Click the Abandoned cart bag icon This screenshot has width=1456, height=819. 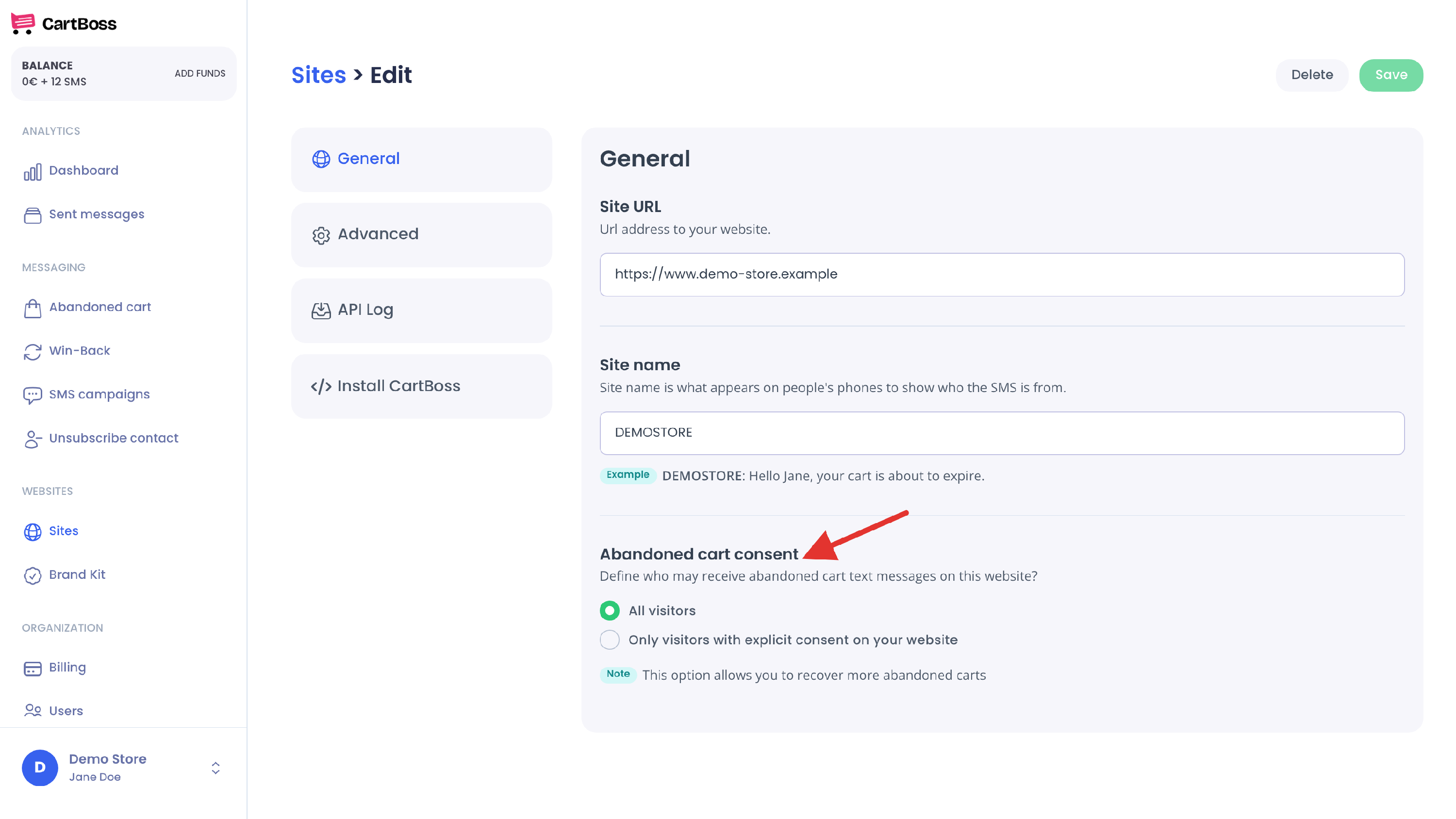point(32,308)
